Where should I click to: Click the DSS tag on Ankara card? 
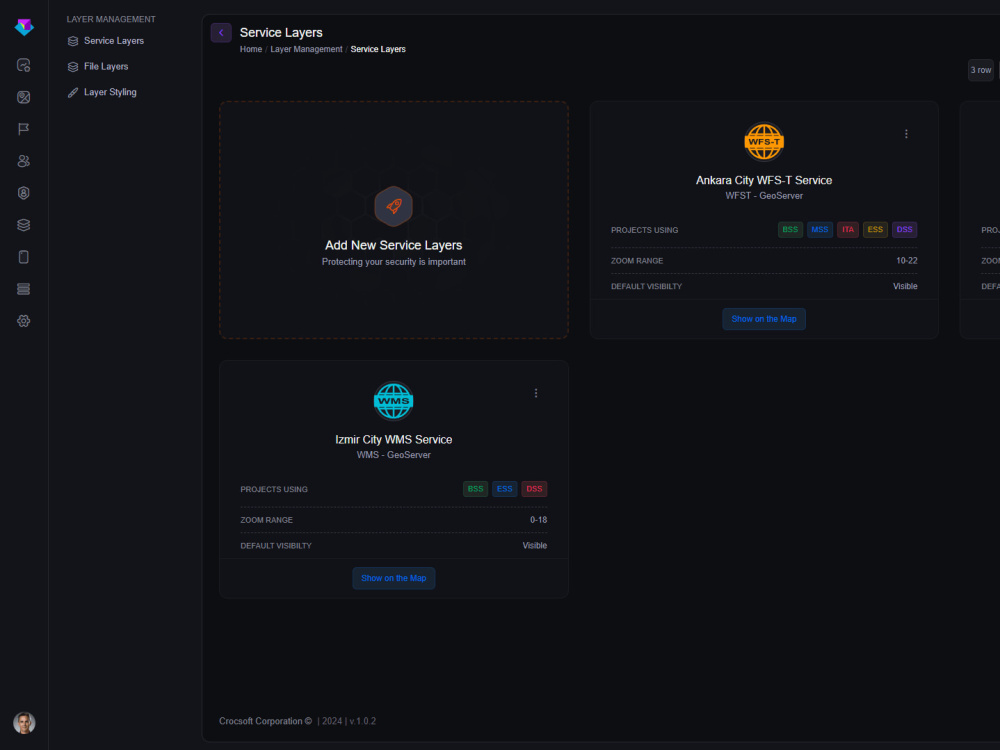click(904, 230)
